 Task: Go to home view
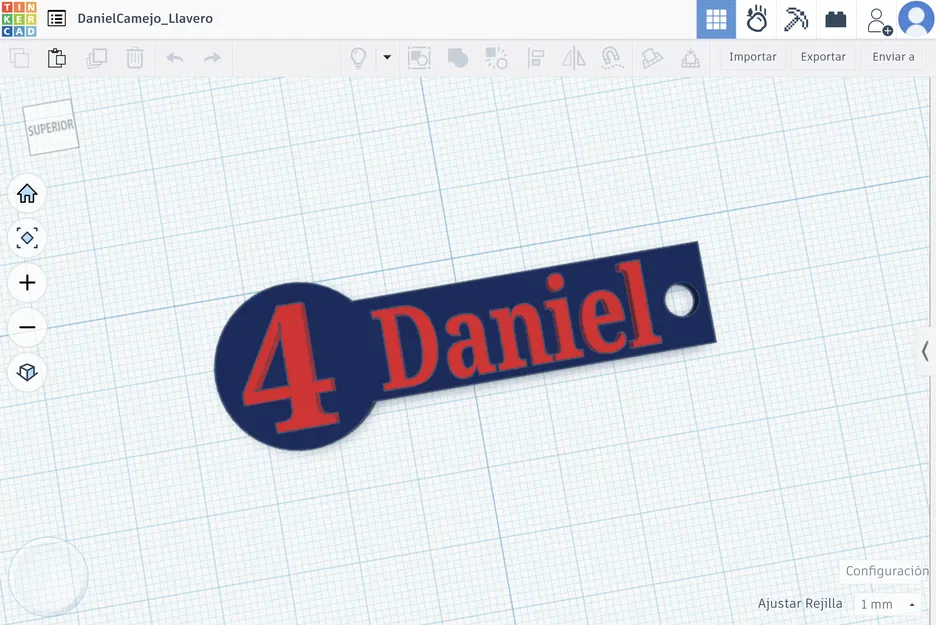point(27,193)
